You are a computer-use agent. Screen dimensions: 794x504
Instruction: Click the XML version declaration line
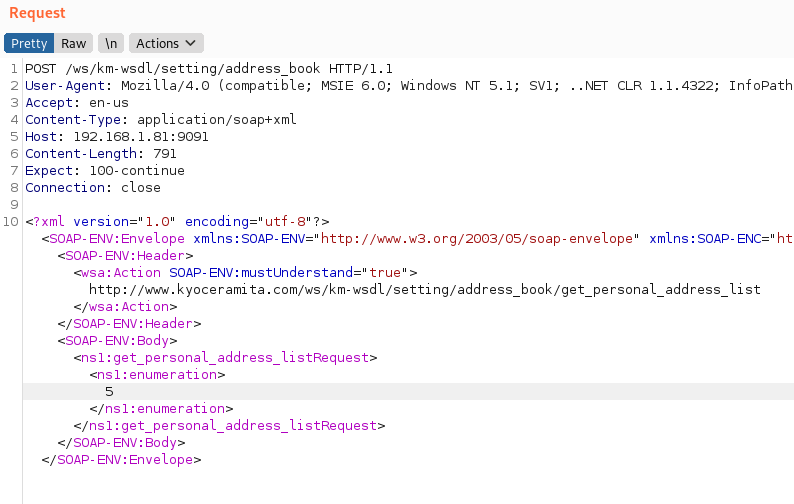point(177,221)
